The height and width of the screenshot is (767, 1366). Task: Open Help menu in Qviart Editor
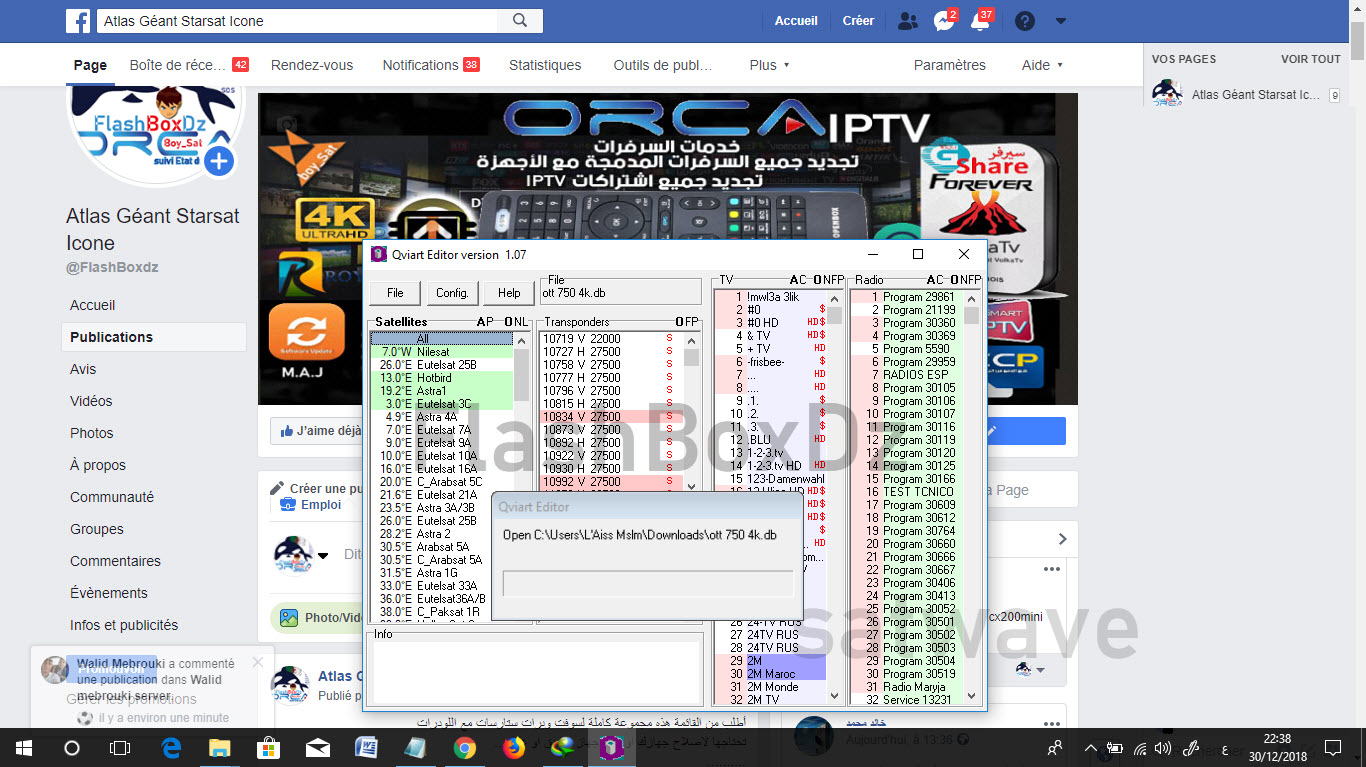coord(509,293)
